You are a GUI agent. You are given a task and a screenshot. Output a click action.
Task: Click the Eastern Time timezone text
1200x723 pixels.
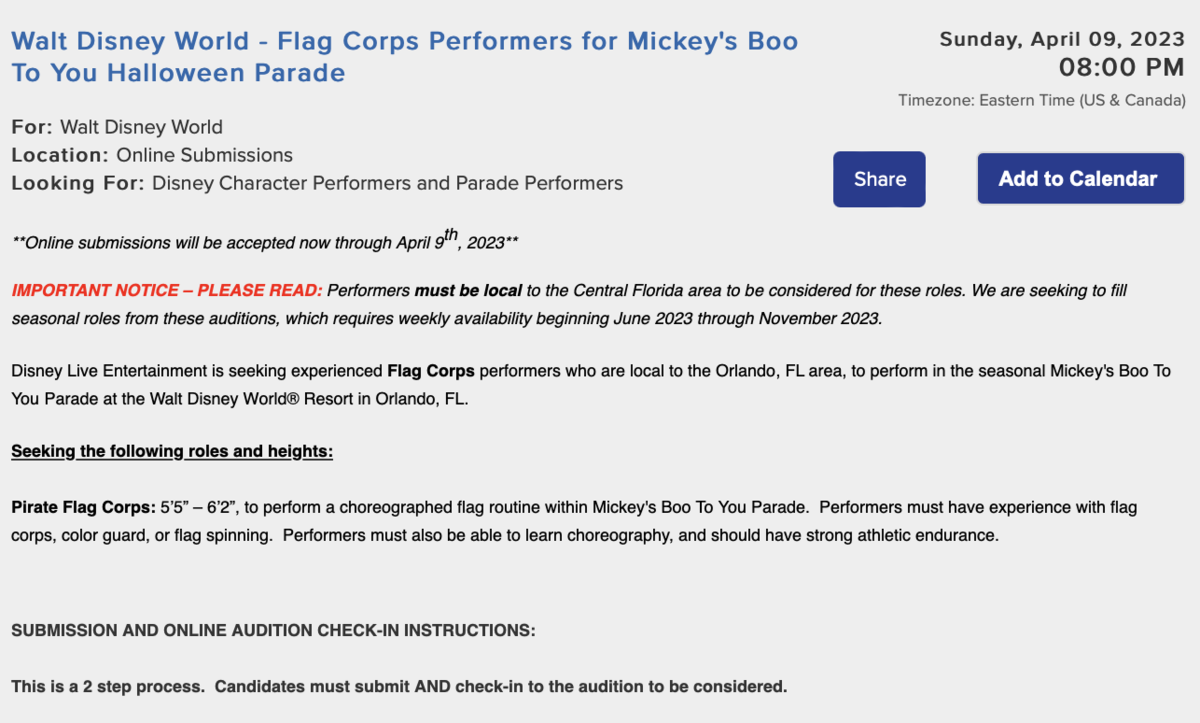click(1042, 100)
